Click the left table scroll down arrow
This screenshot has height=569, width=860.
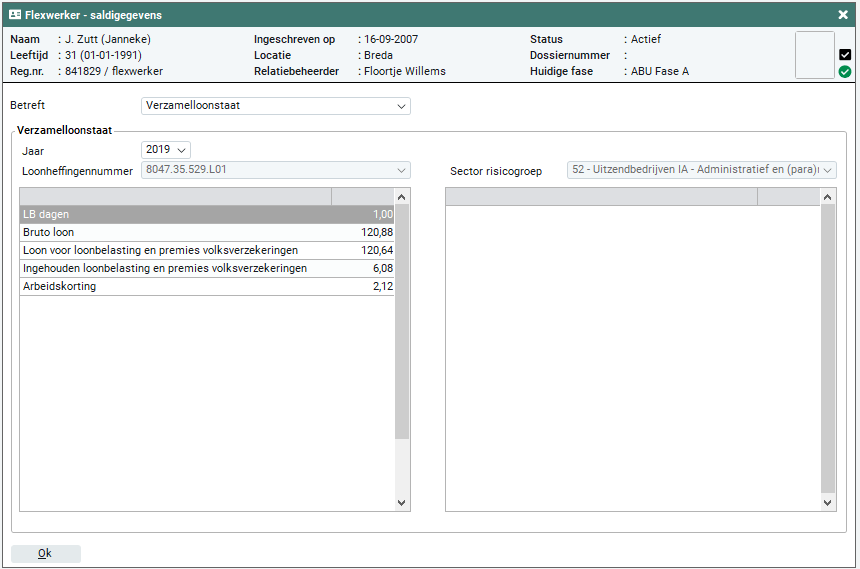point(403,502)
